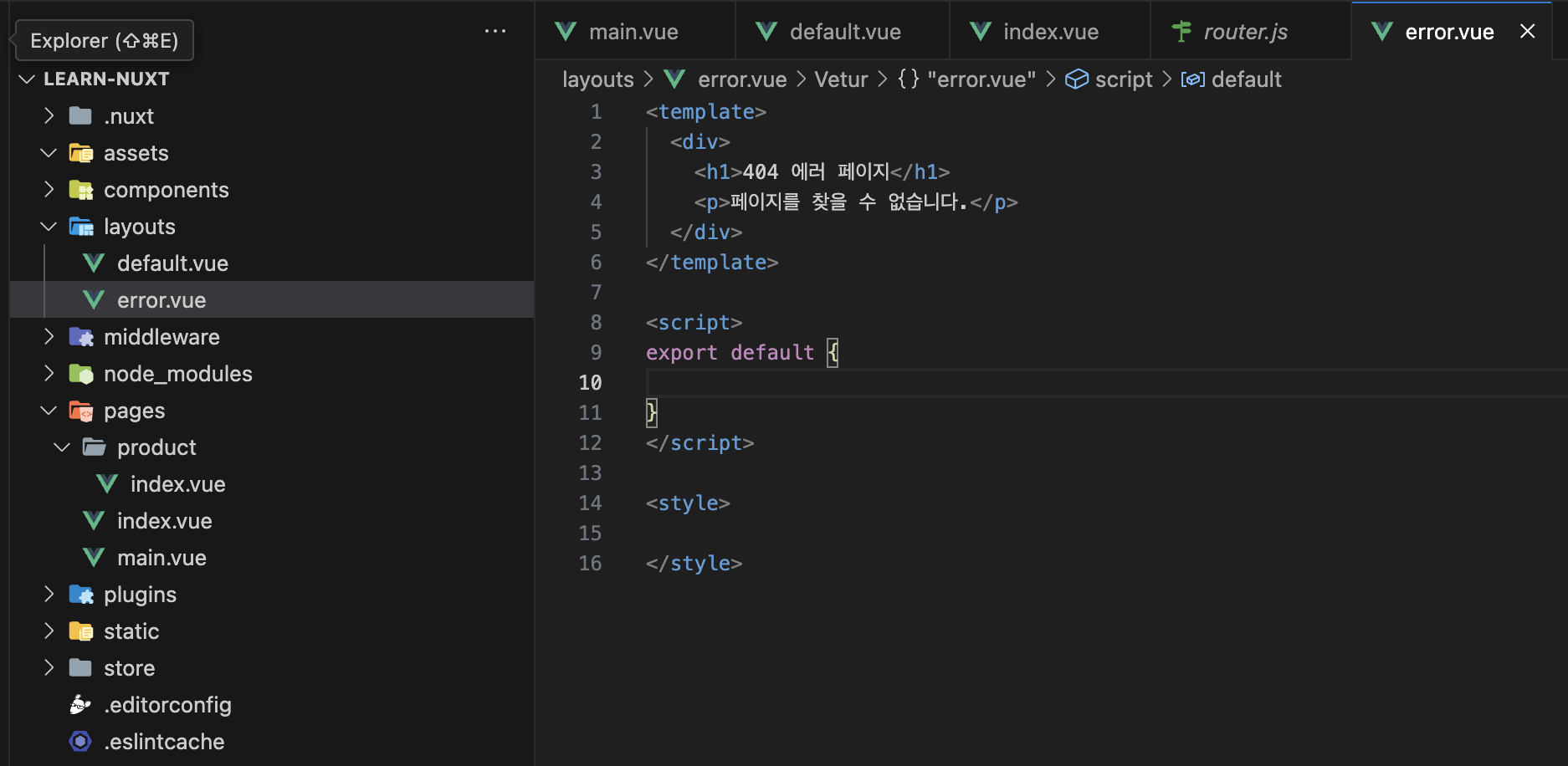This screenshot has height=766, width=1568.
Task: Click the store folder icon
Action: (x=80, y=667)
